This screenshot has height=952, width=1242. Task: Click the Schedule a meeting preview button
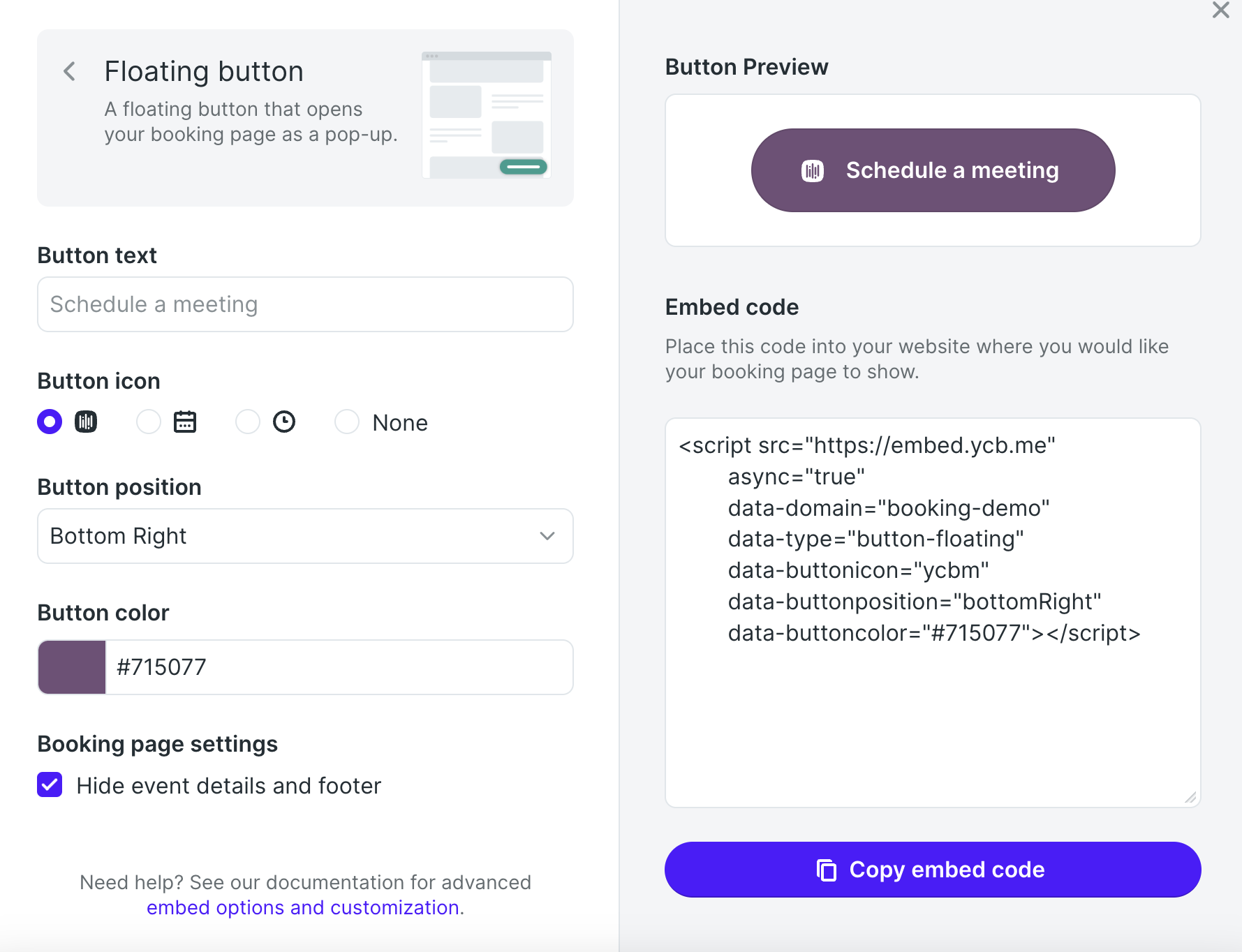(x=933, y=170)
